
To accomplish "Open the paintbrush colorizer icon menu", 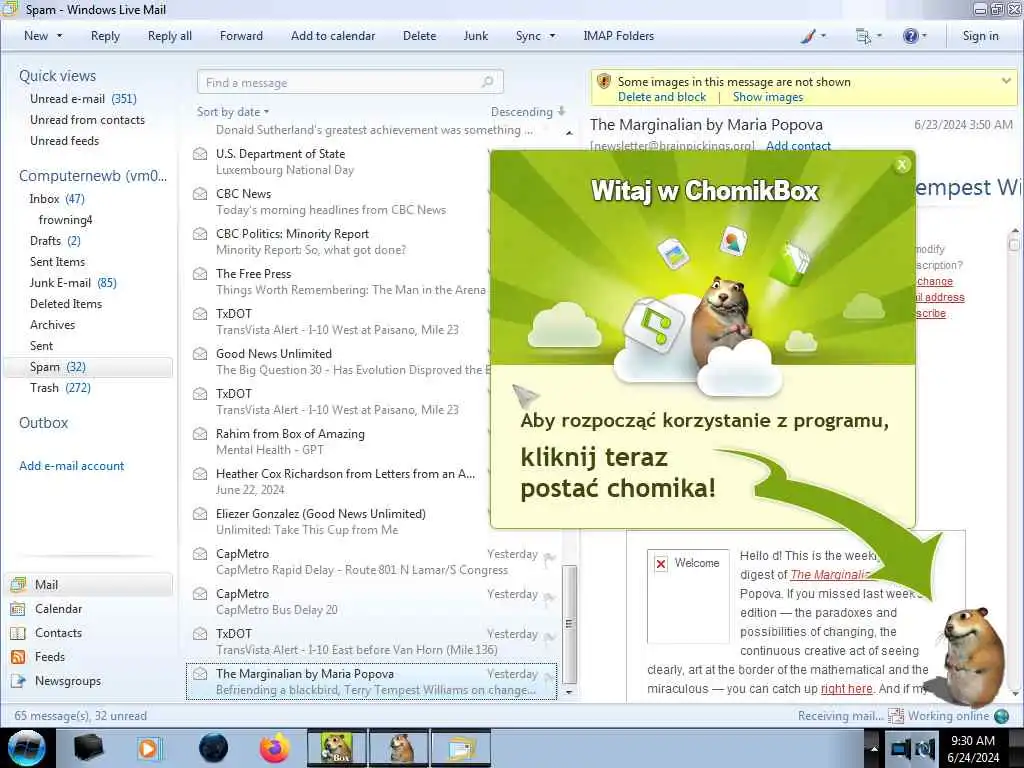I will click(812, 36).
